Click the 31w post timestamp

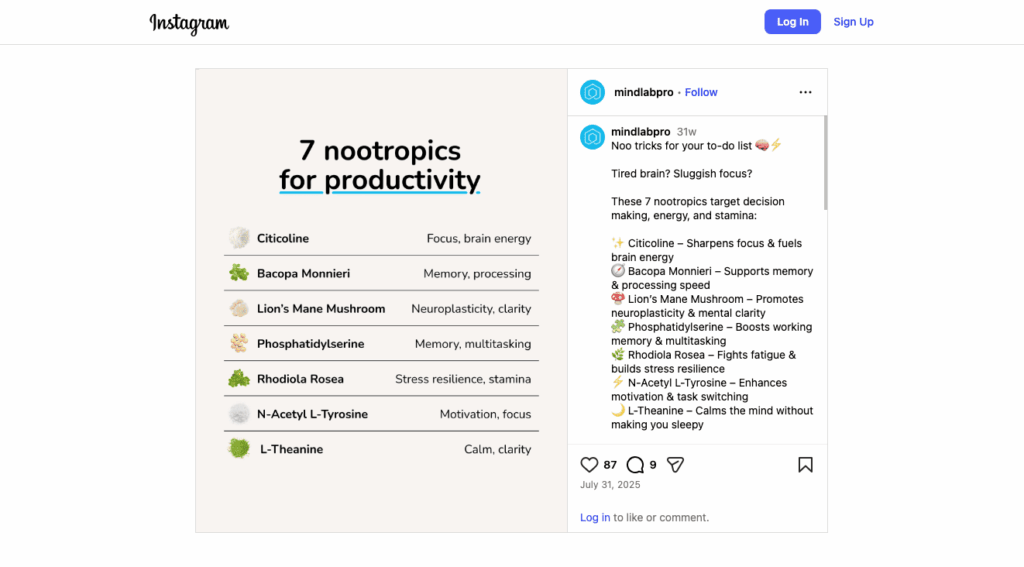click(x=686, y=131)
